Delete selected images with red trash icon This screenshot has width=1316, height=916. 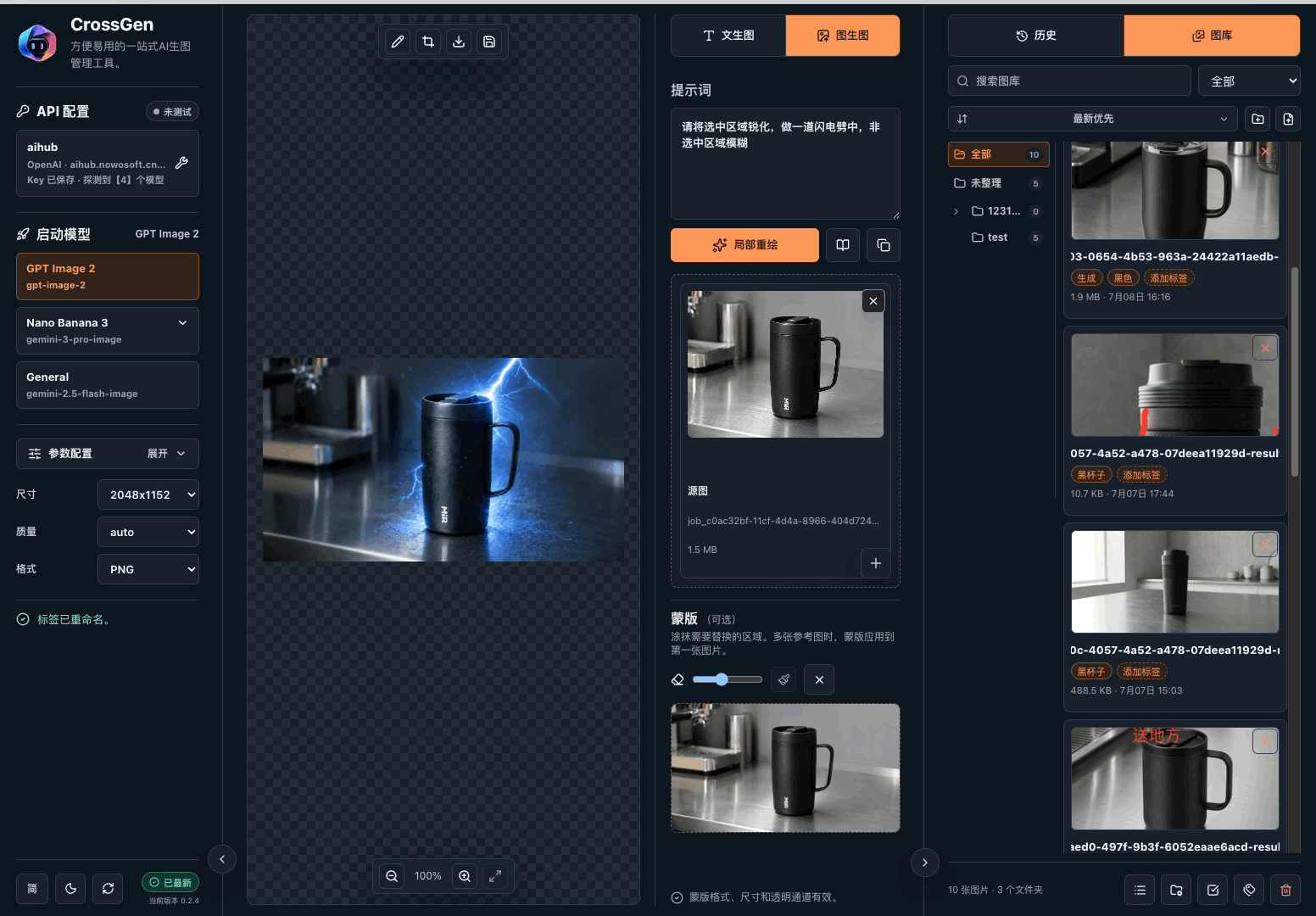pos(1285,890)
